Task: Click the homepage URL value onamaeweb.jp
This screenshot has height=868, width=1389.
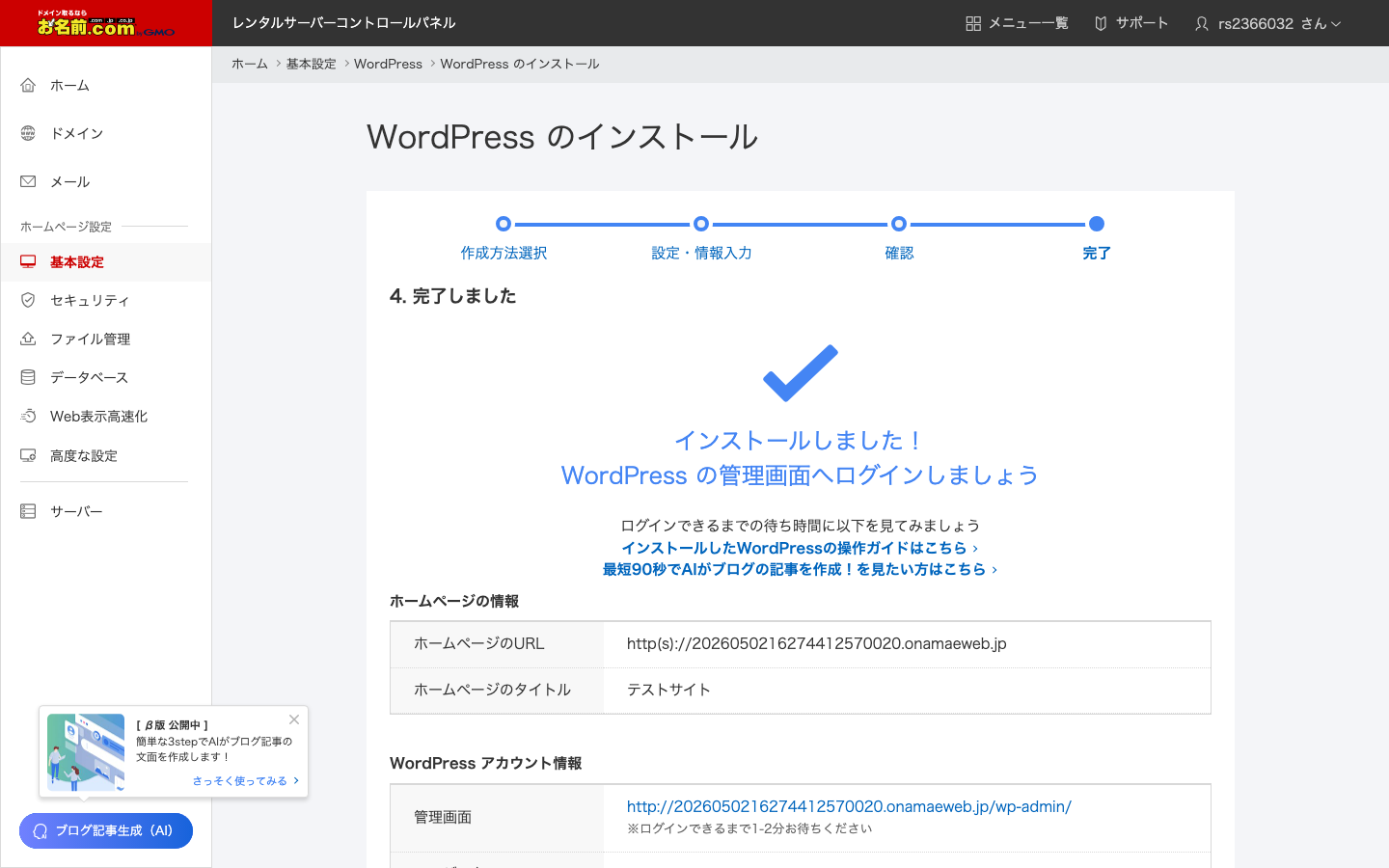Action: (816, 643)
